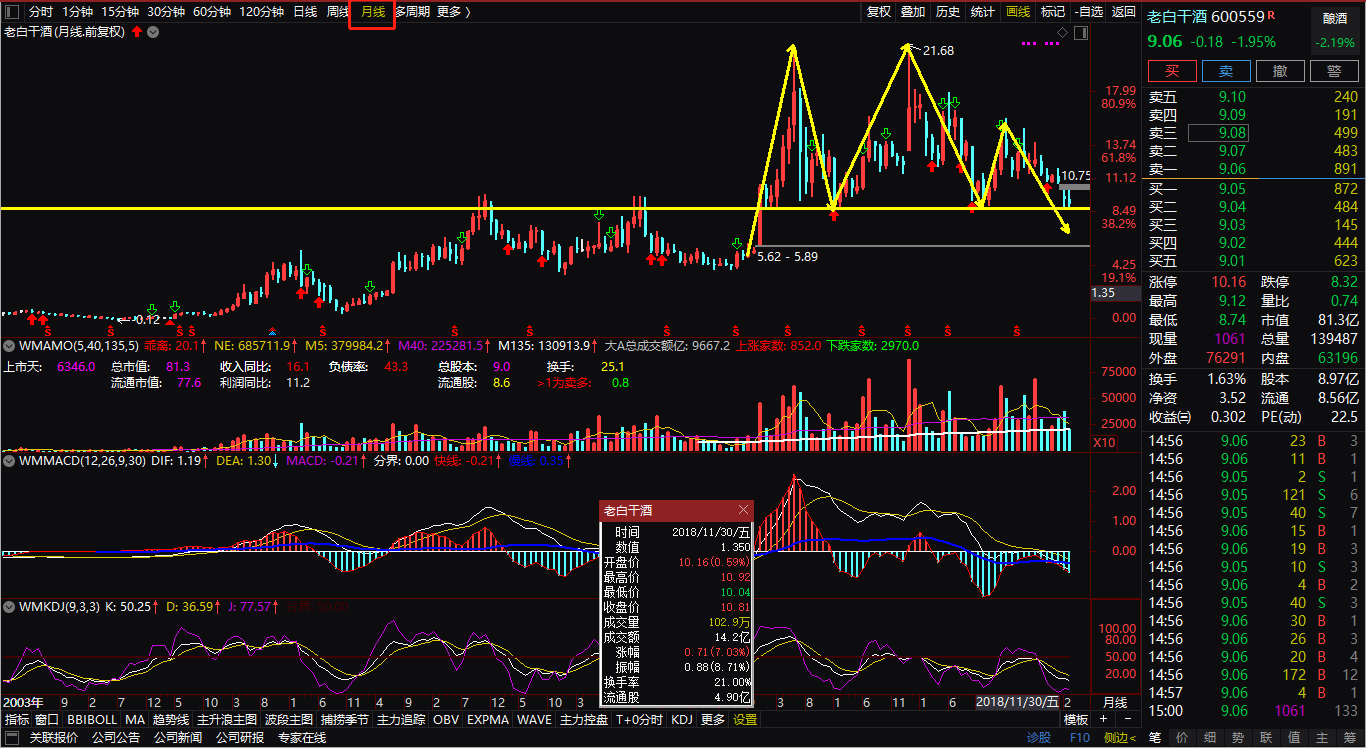1366x748 pixels.
Task: Apply MA indicator from bottom bar
Action: 135,719
